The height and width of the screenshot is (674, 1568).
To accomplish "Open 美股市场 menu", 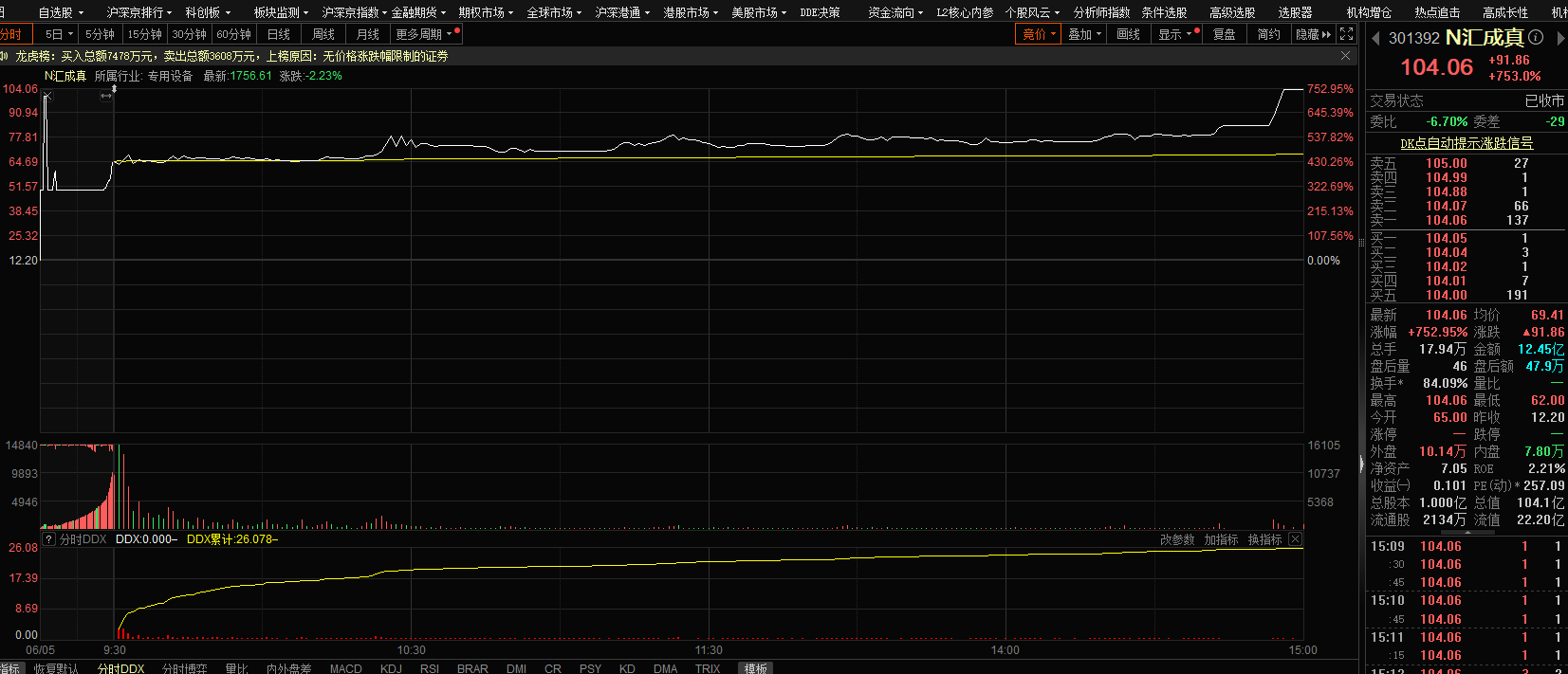I will coord(759,12).
